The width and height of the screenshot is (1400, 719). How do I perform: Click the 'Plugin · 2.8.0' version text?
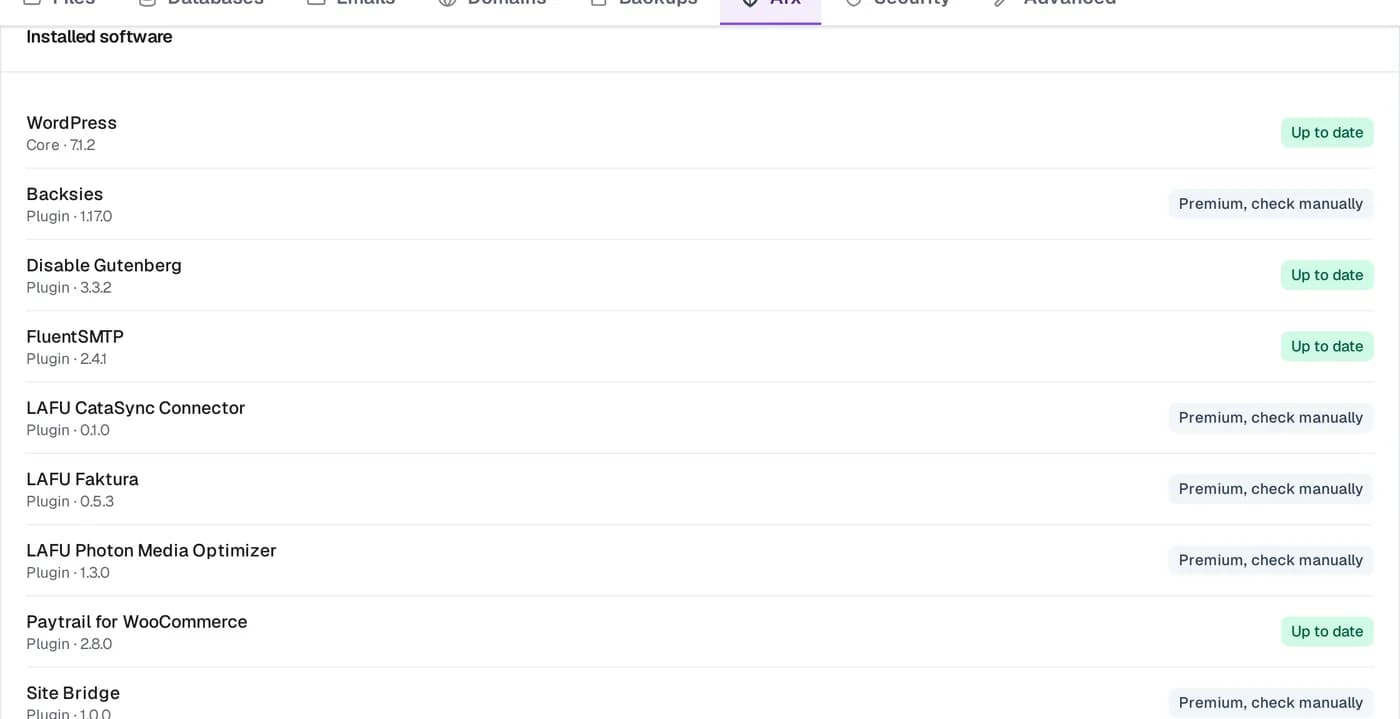tap(69, 644)
